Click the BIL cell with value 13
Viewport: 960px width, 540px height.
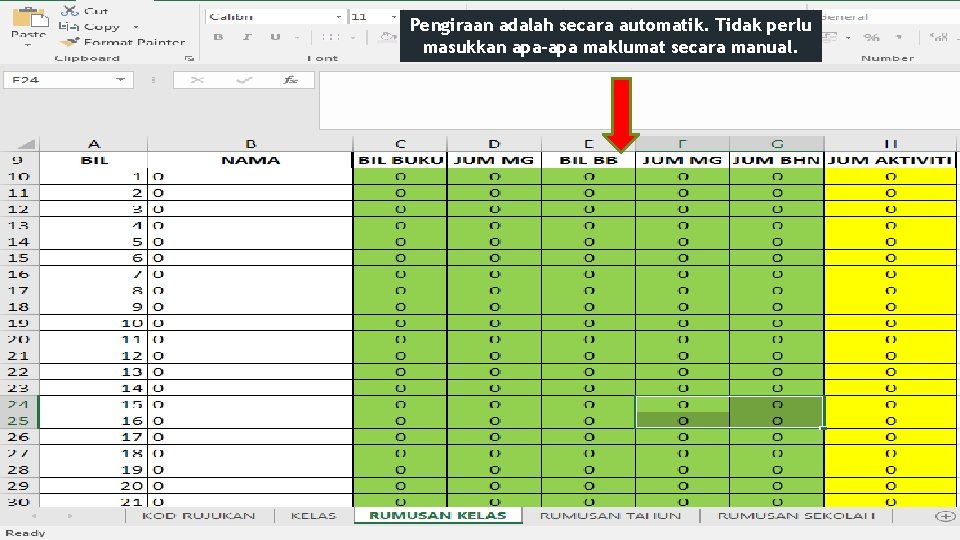coord(94,372)
